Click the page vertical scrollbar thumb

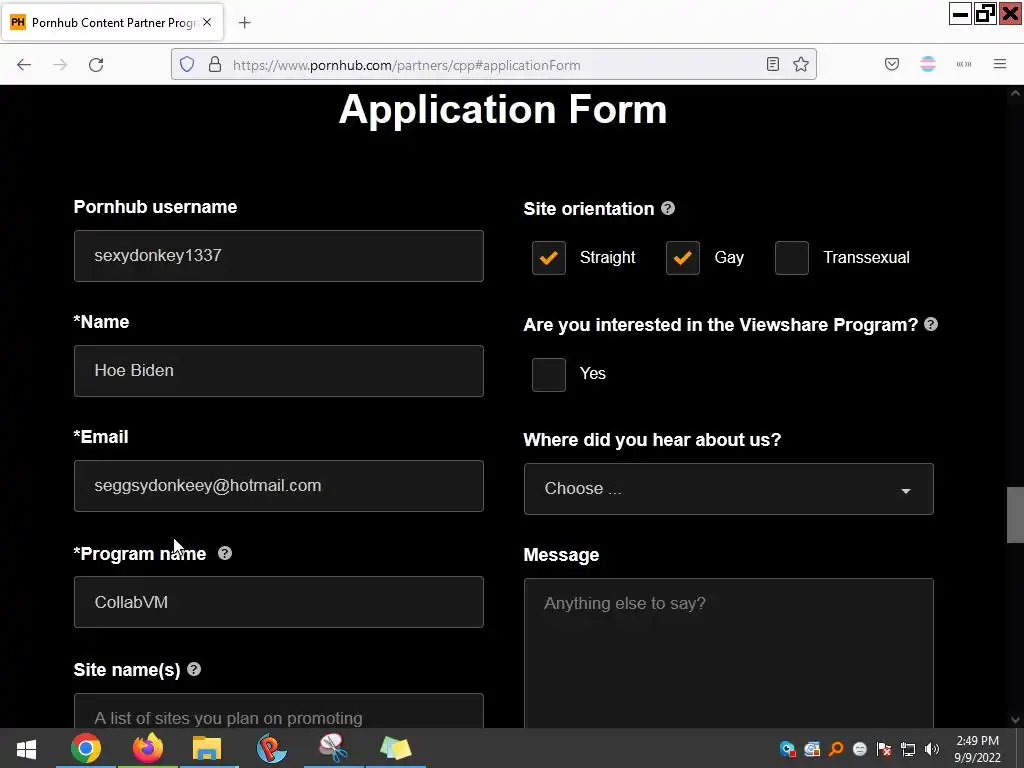pos(1015,515)
